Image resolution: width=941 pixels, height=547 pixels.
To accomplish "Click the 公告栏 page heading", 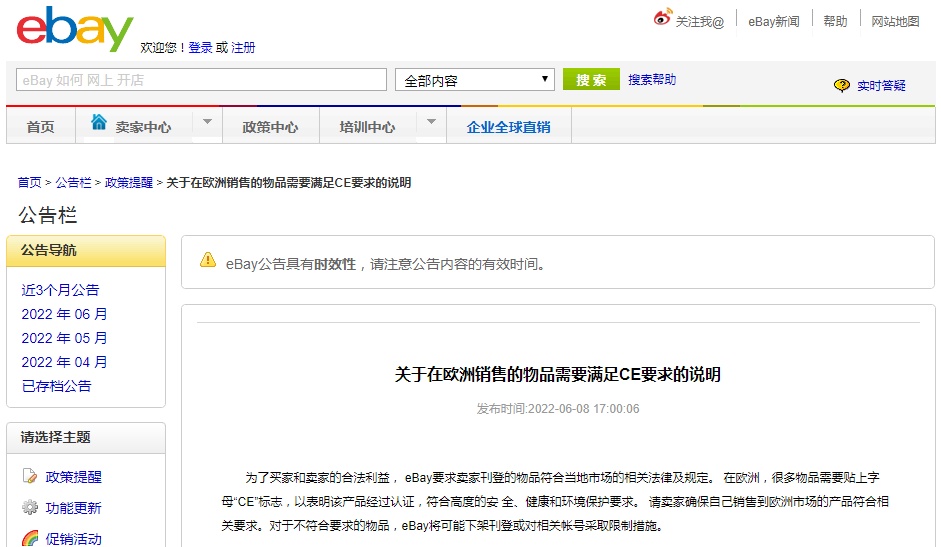I will click(48, 215).
